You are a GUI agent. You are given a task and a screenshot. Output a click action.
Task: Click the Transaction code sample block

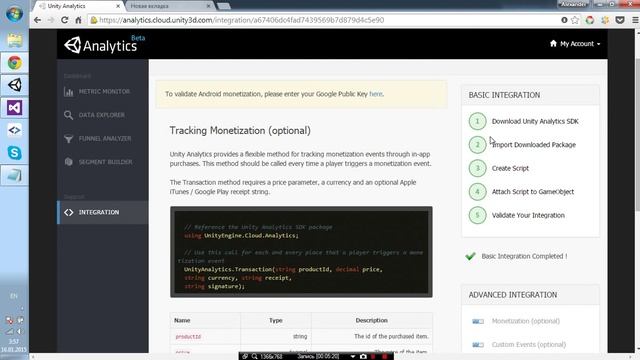click(301, 252)
